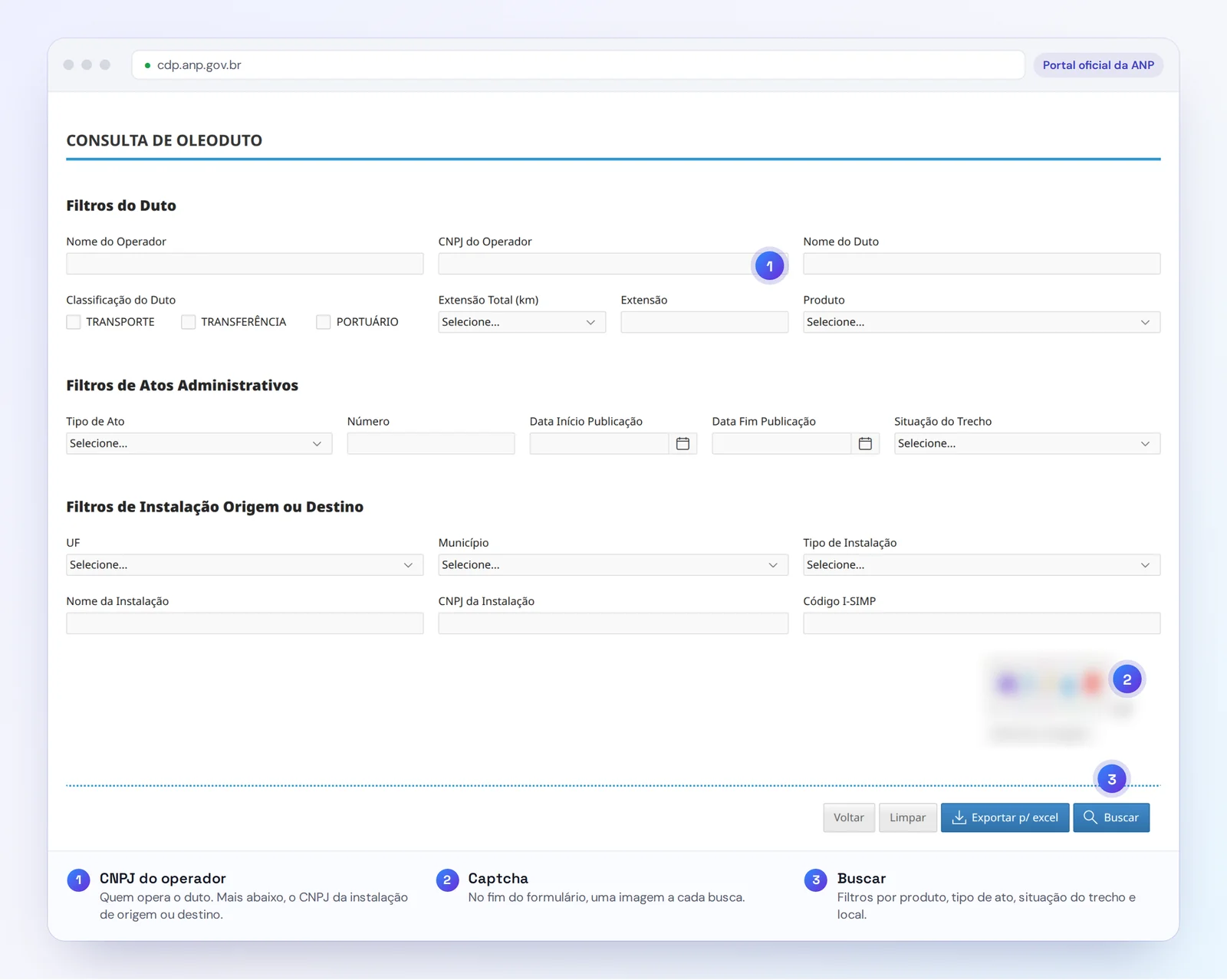This screenshot has width=1227, height=980.
Task: Click the Extensão input field
Action: (704, 322)
